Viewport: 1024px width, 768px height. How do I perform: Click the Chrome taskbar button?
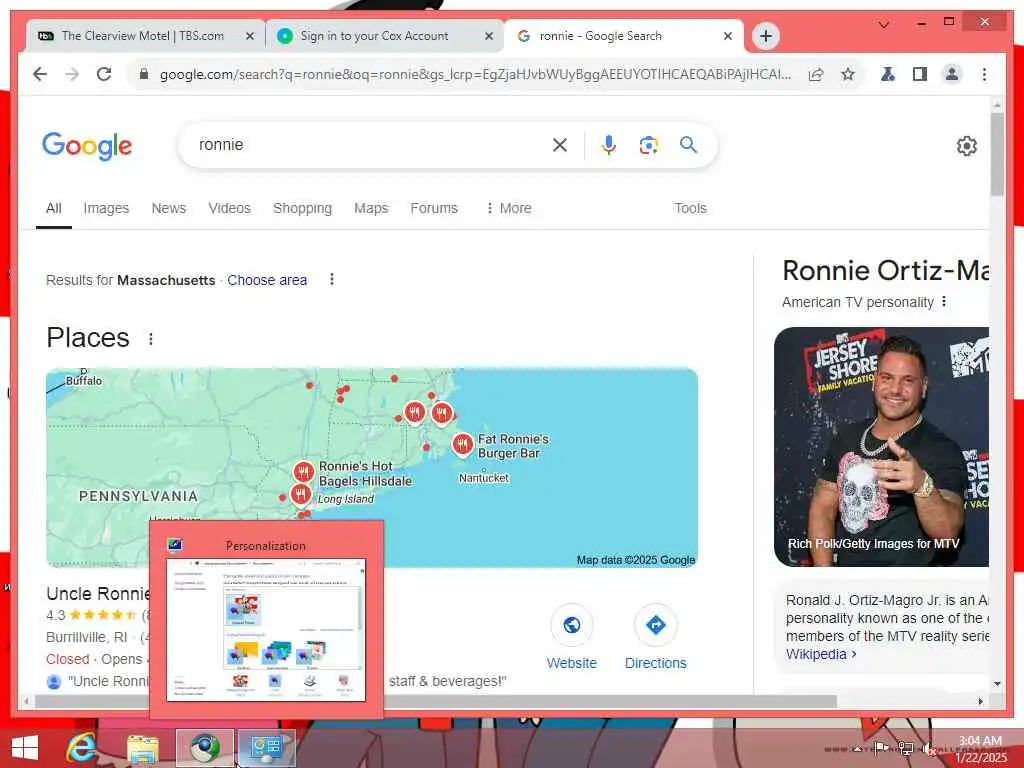point(205,748)
